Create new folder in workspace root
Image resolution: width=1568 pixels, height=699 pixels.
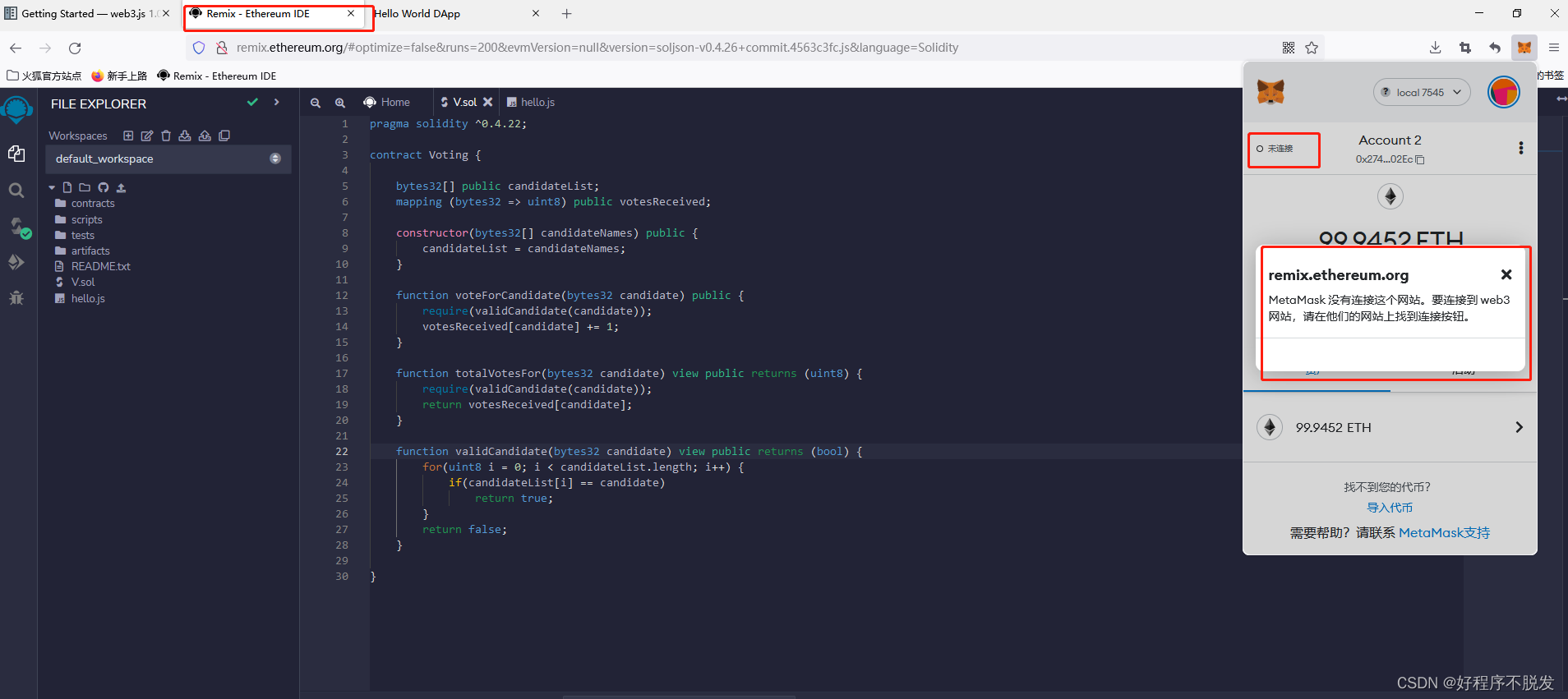click(85, 187)
